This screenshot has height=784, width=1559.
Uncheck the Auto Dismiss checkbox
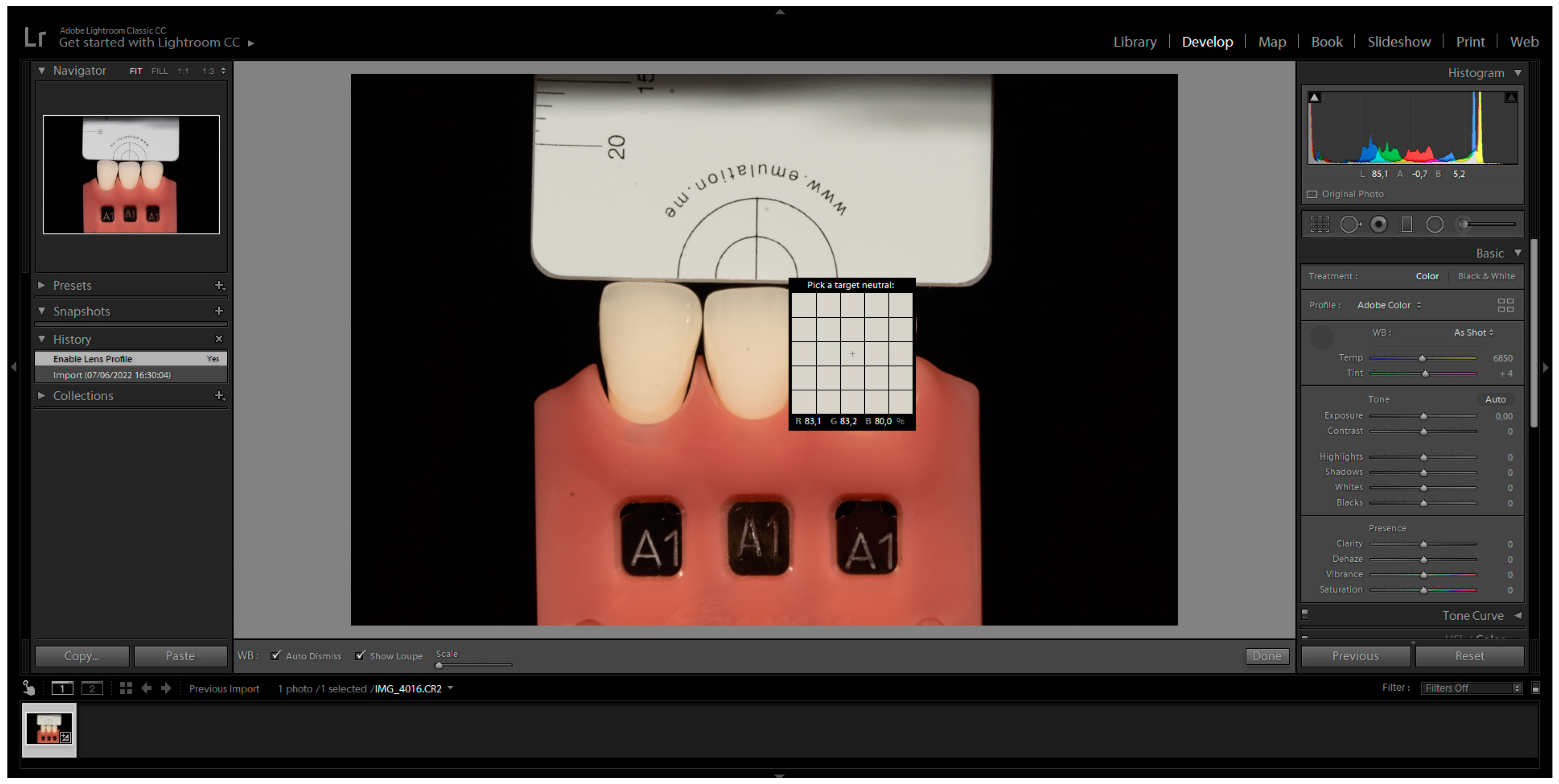[276, 655]
